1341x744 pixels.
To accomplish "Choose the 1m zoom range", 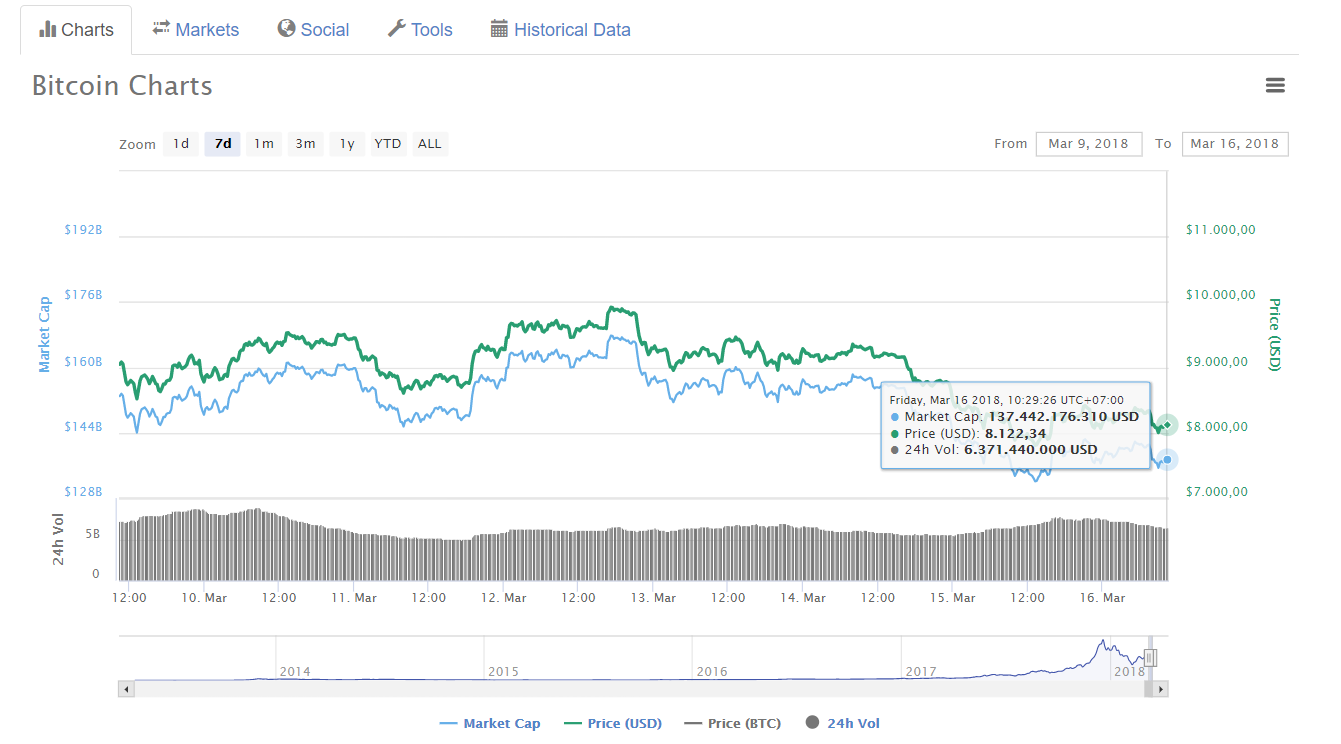I will [x=264, y=144].
